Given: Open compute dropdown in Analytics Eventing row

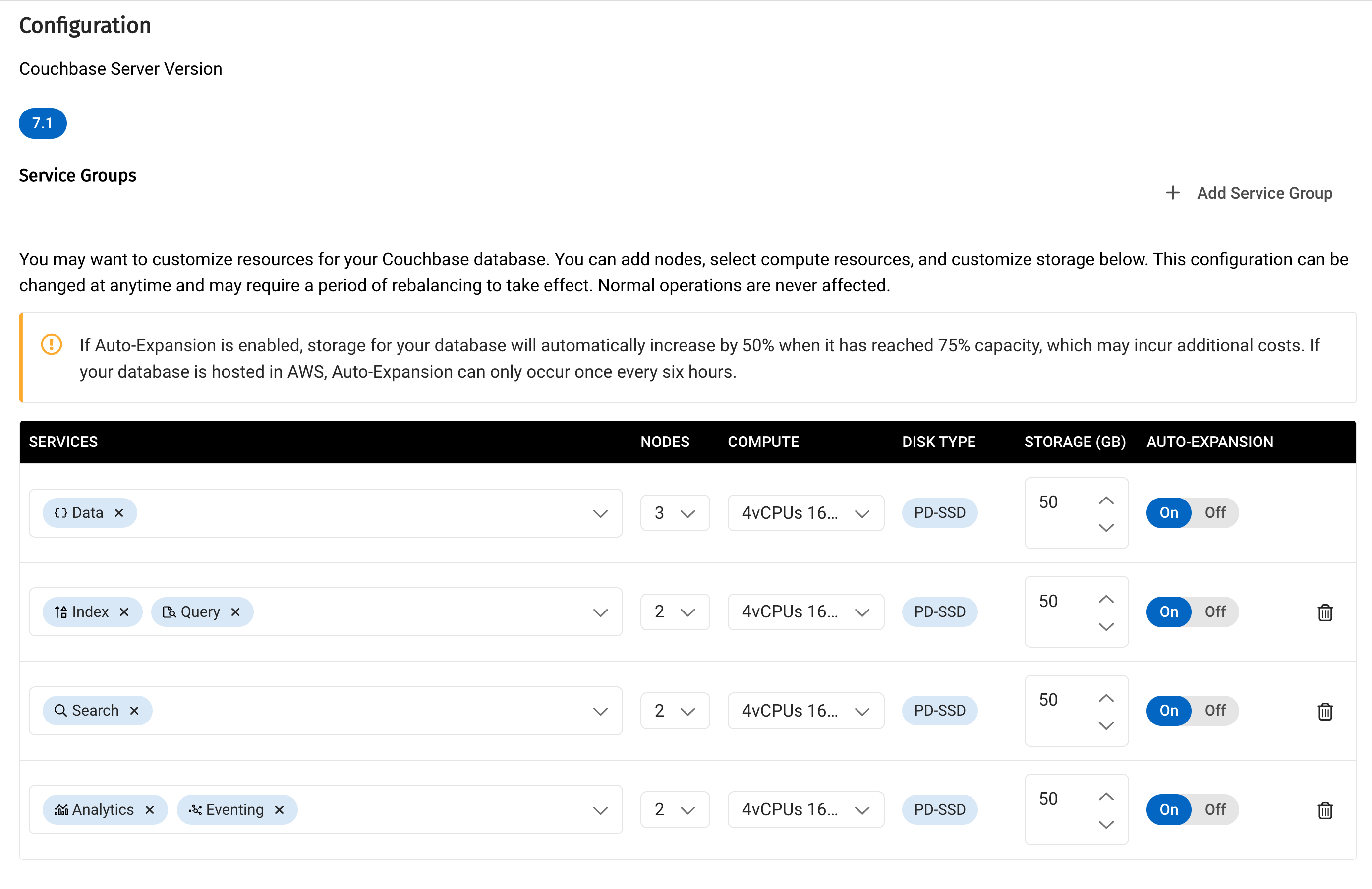Looking at the screenshot, I should tap(806, 810).
